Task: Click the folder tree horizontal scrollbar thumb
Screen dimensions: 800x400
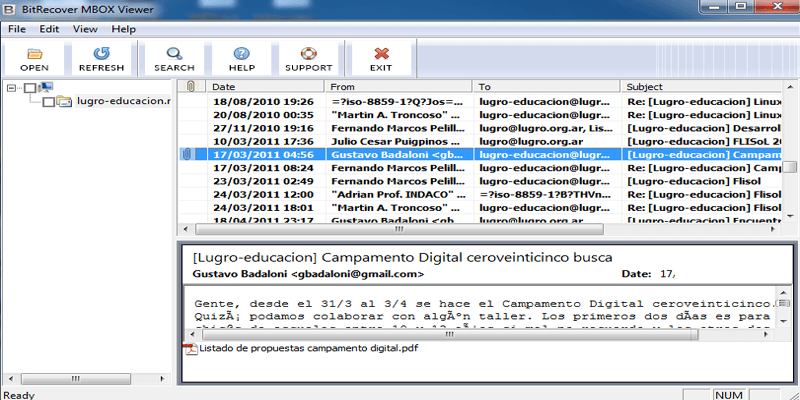Action: (x=76, y=379)
